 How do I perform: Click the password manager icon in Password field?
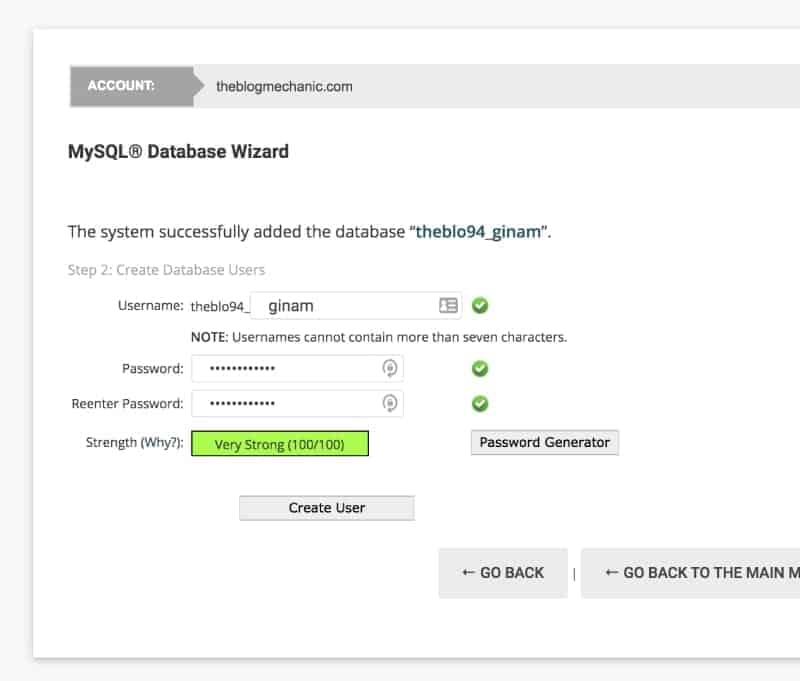(390, 368)
